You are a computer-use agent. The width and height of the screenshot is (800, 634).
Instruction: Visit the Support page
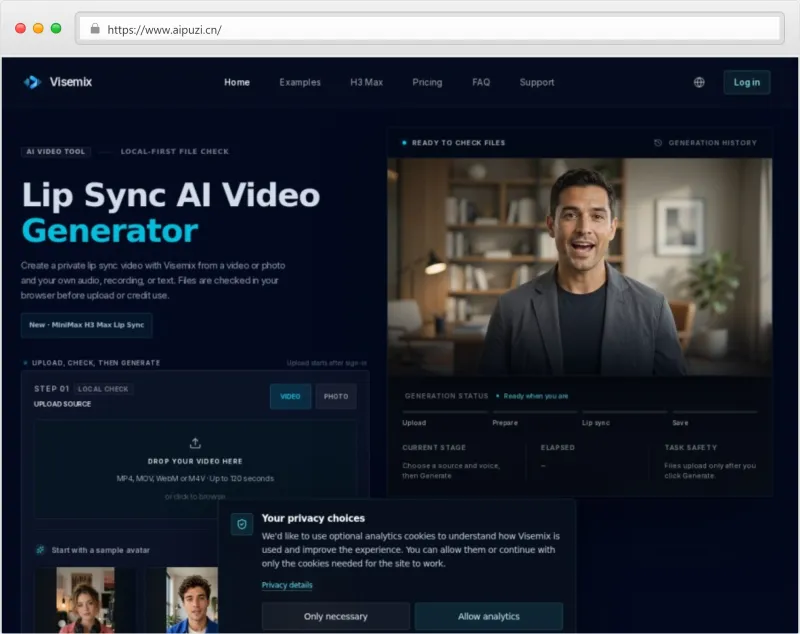(x=537, y=82)
